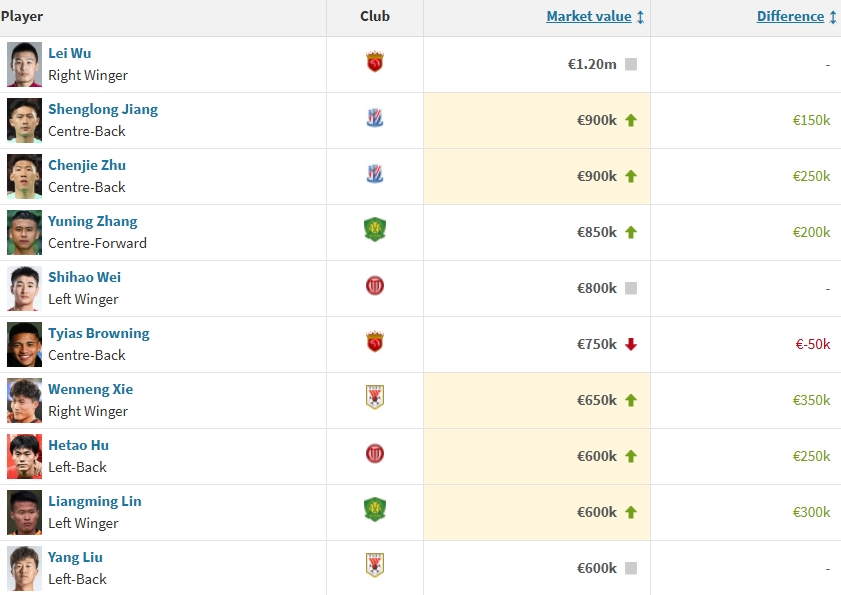The image size is (841, 595).
Task: Click the grey unchanged square beside Lei Wu's value
Action: point(631,64)
